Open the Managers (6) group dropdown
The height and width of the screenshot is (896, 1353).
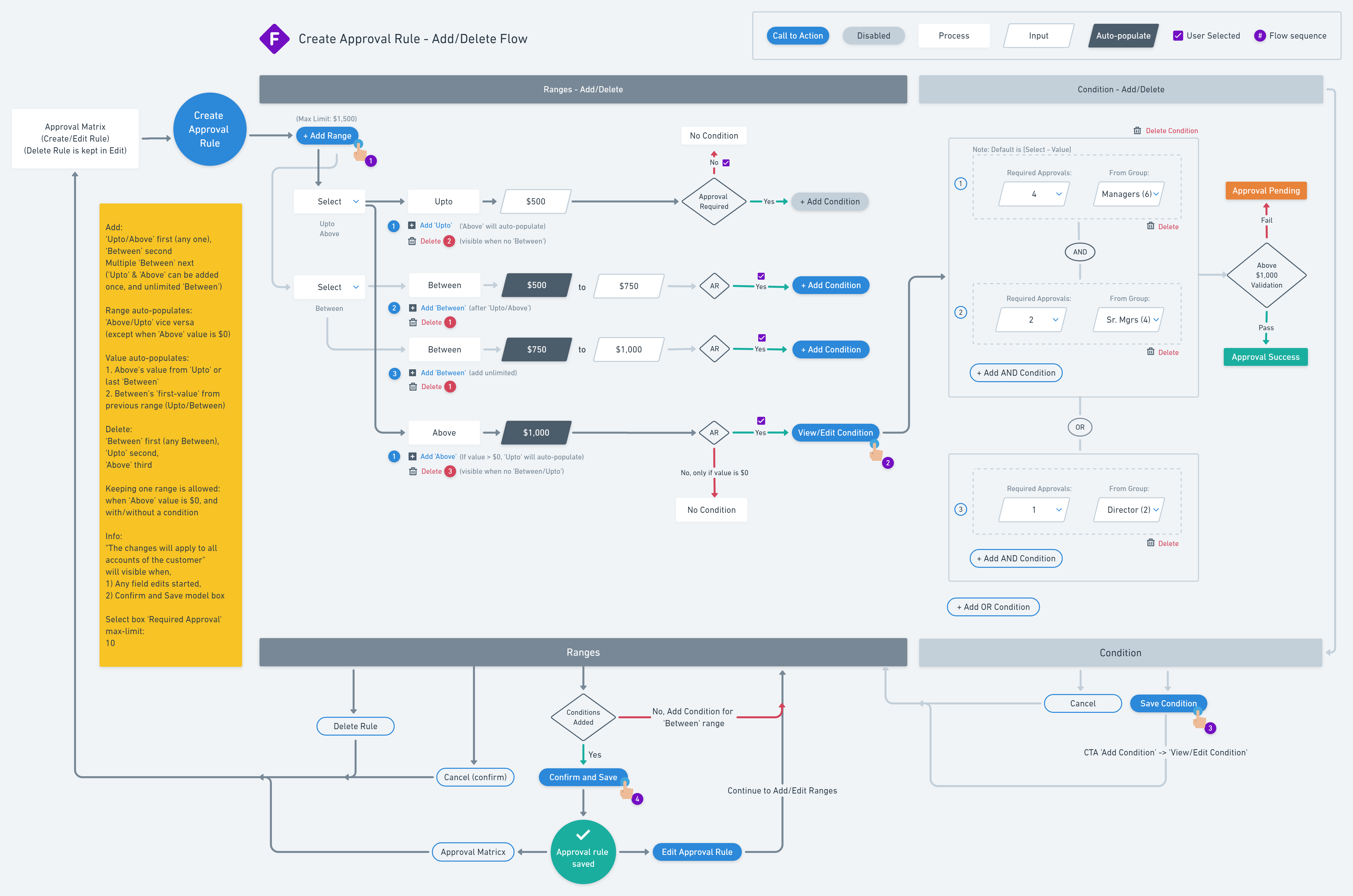tap(1129, 194)
